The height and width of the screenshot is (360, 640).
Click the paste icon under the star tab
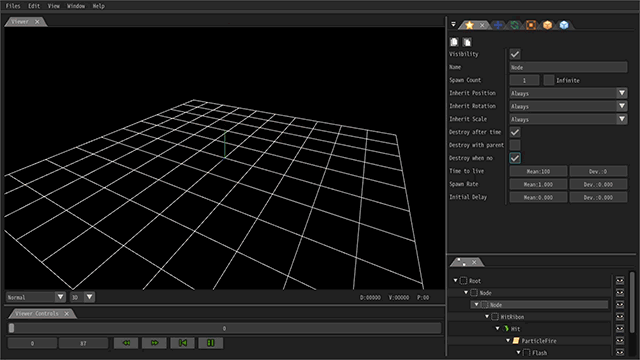(x=467, y=42)
